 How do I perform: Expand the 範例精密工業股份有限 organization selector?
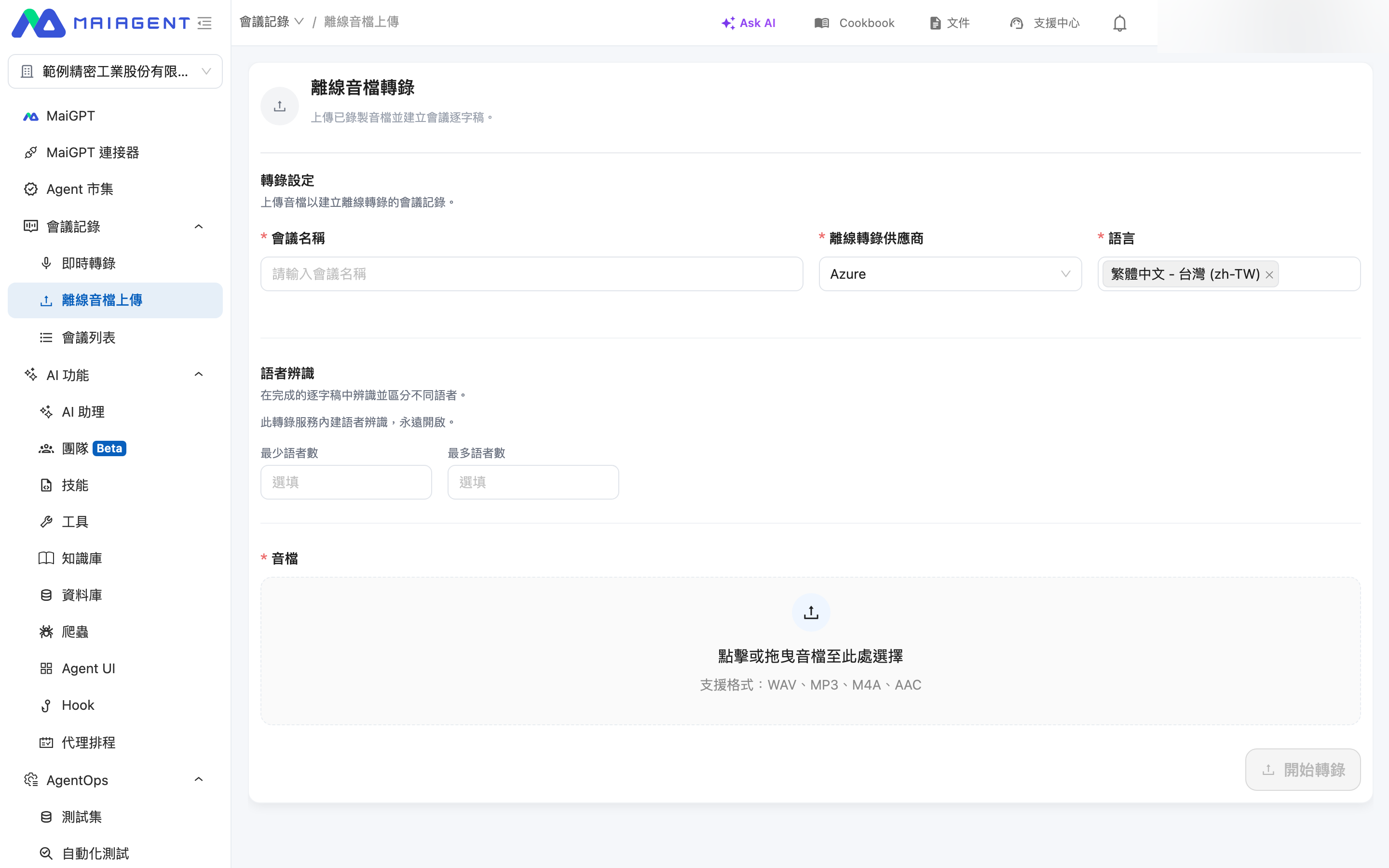coord(115,71)
